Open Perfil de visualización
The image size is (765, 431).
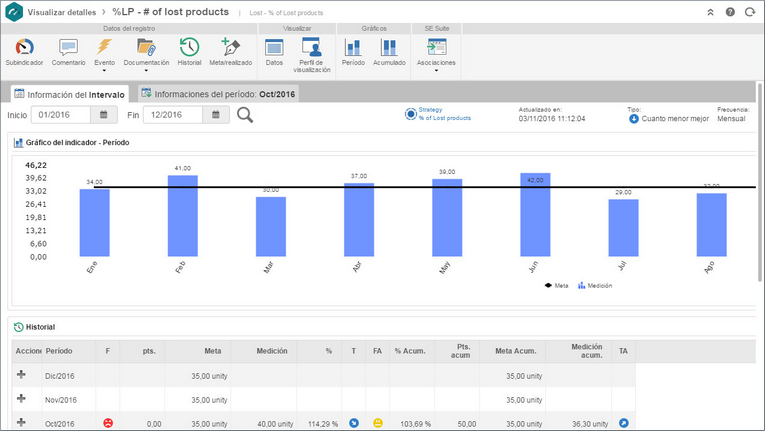coord(312,55)
